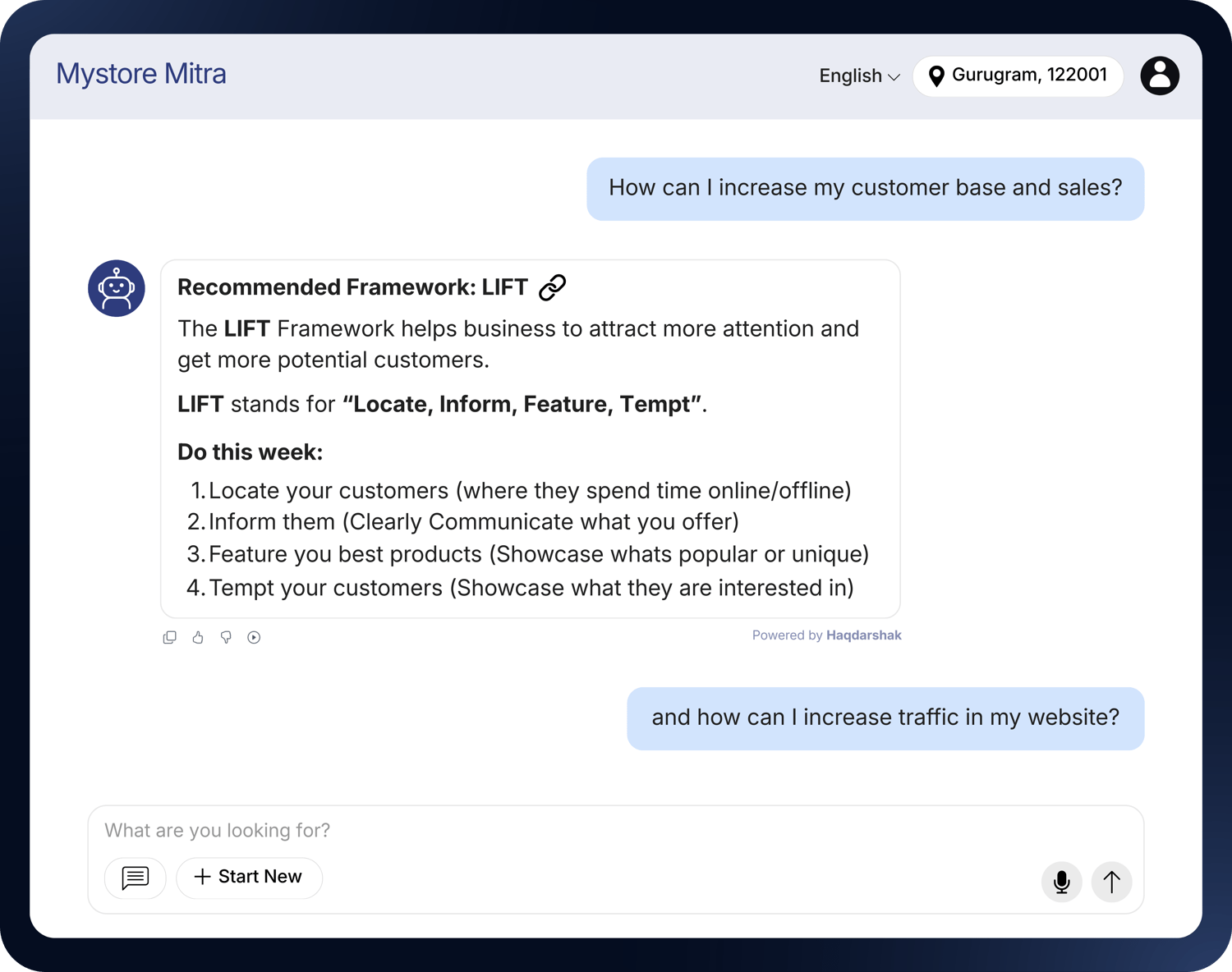Click the robot assistant avatar
The width and height of the screenshot is (1232, 972).
[x=117, y=288]
